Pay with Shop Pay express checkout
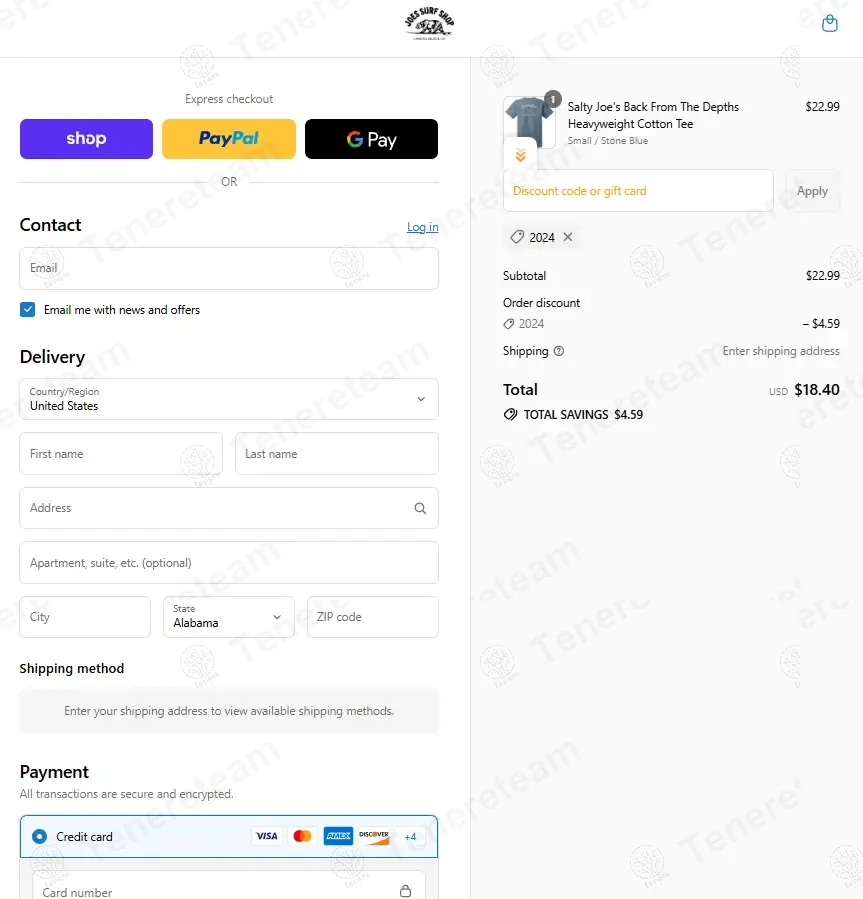863x899 pixels. tap(86, 139)
